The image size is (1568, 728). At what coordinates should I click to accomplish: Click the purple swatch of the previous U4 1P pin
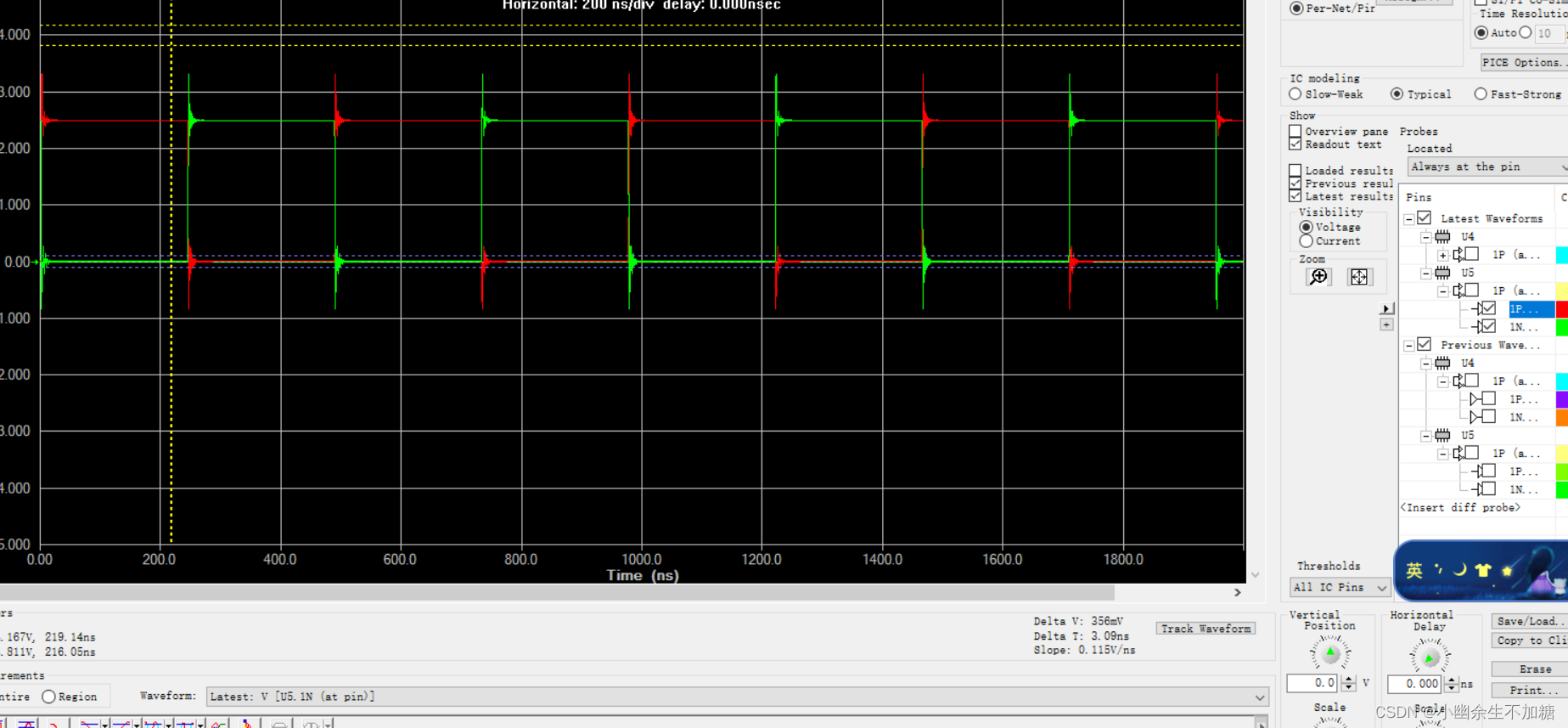point(1562,399)
